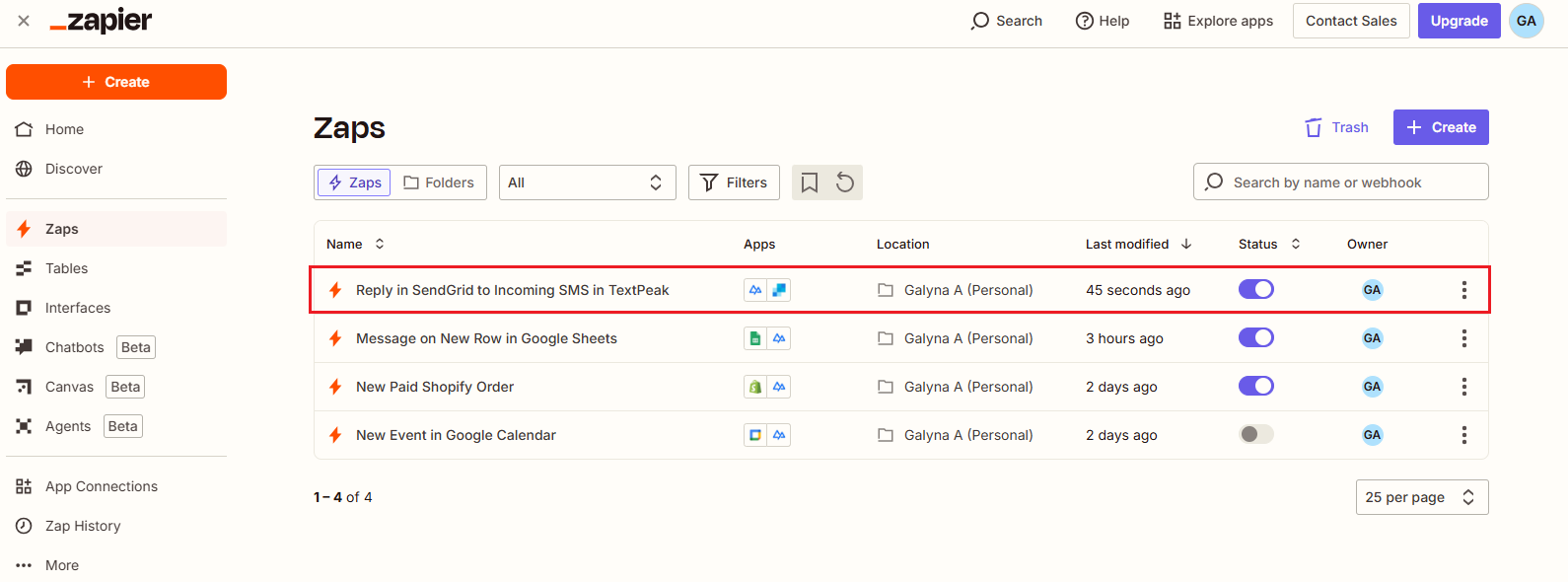Go to Home in the sidebar
The height and width of the screenshot is (582, 1568).
[x=116, y=129]
